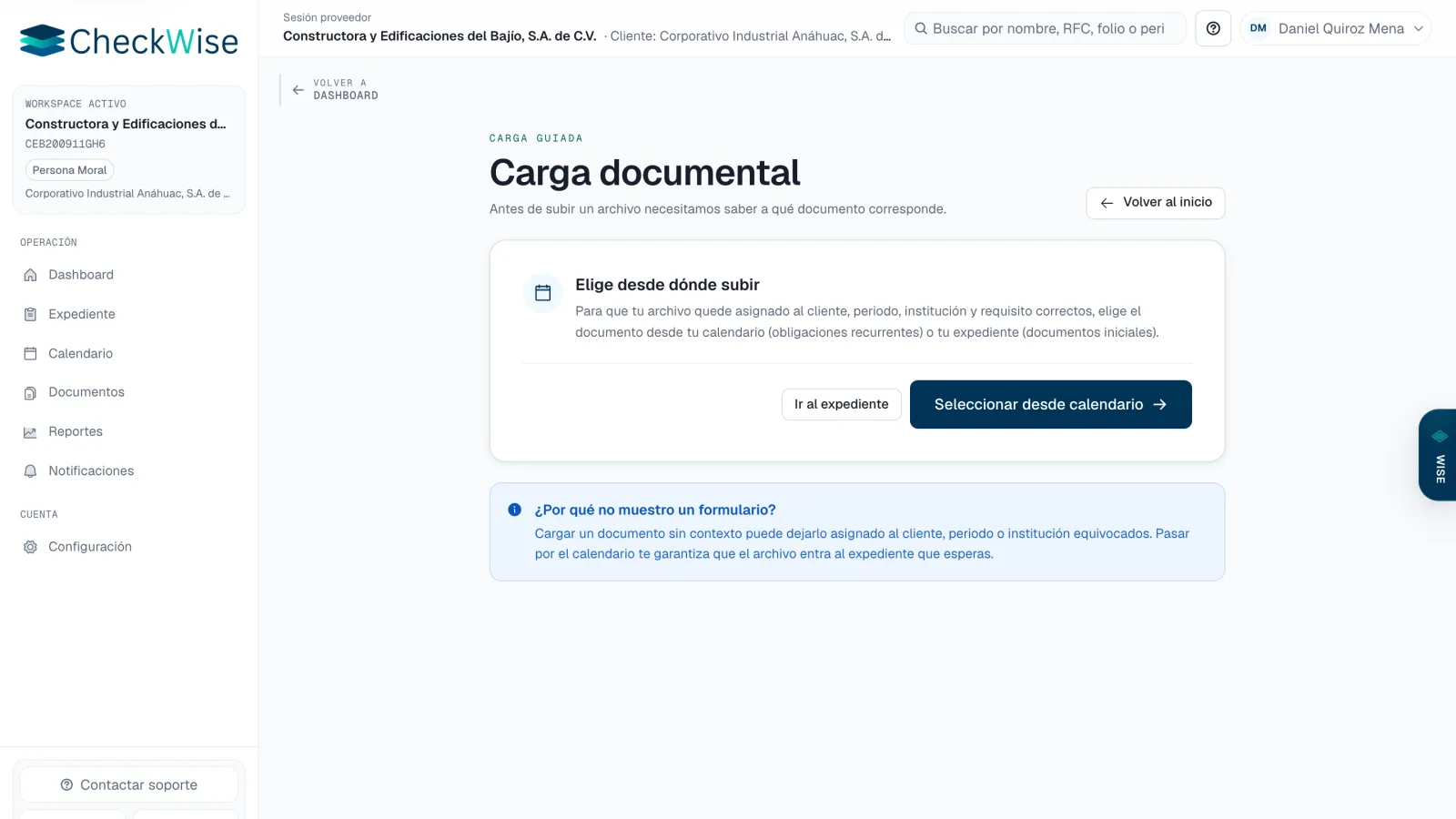Click the DM avatar badge
Viewport: 1456px width, 819px height.
[x=1259, y=28]
